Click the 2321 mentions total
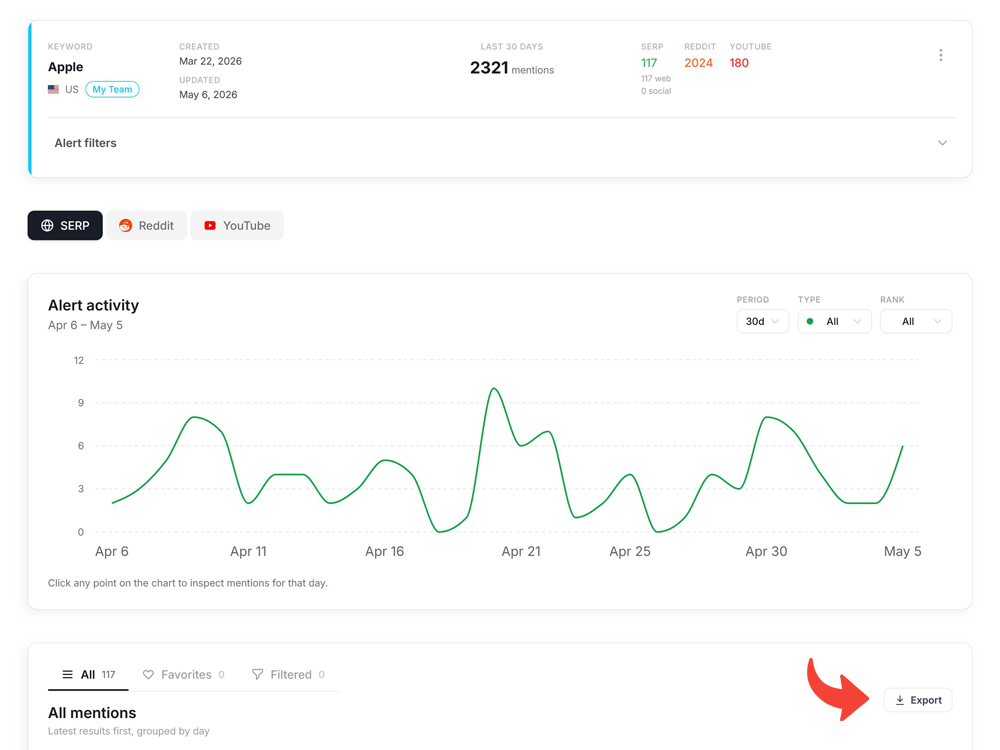1000x750 pixels. tap(511, 68)
